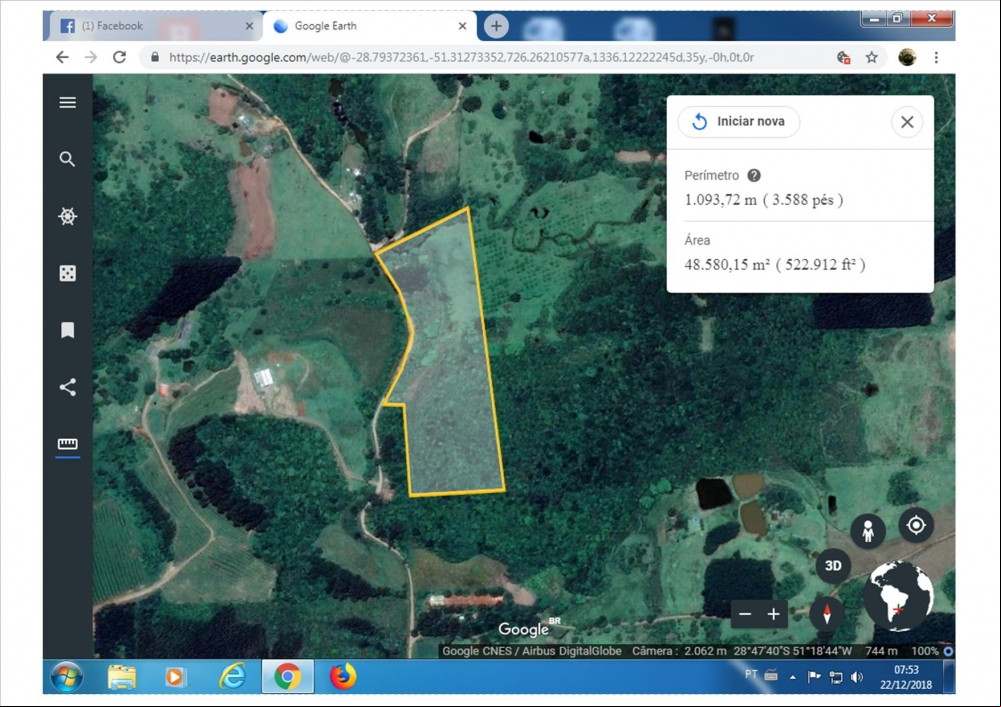Open File Explorer from the taskbar
Viewport: 1001px width, 707px height.
click(x=121, y=677)
